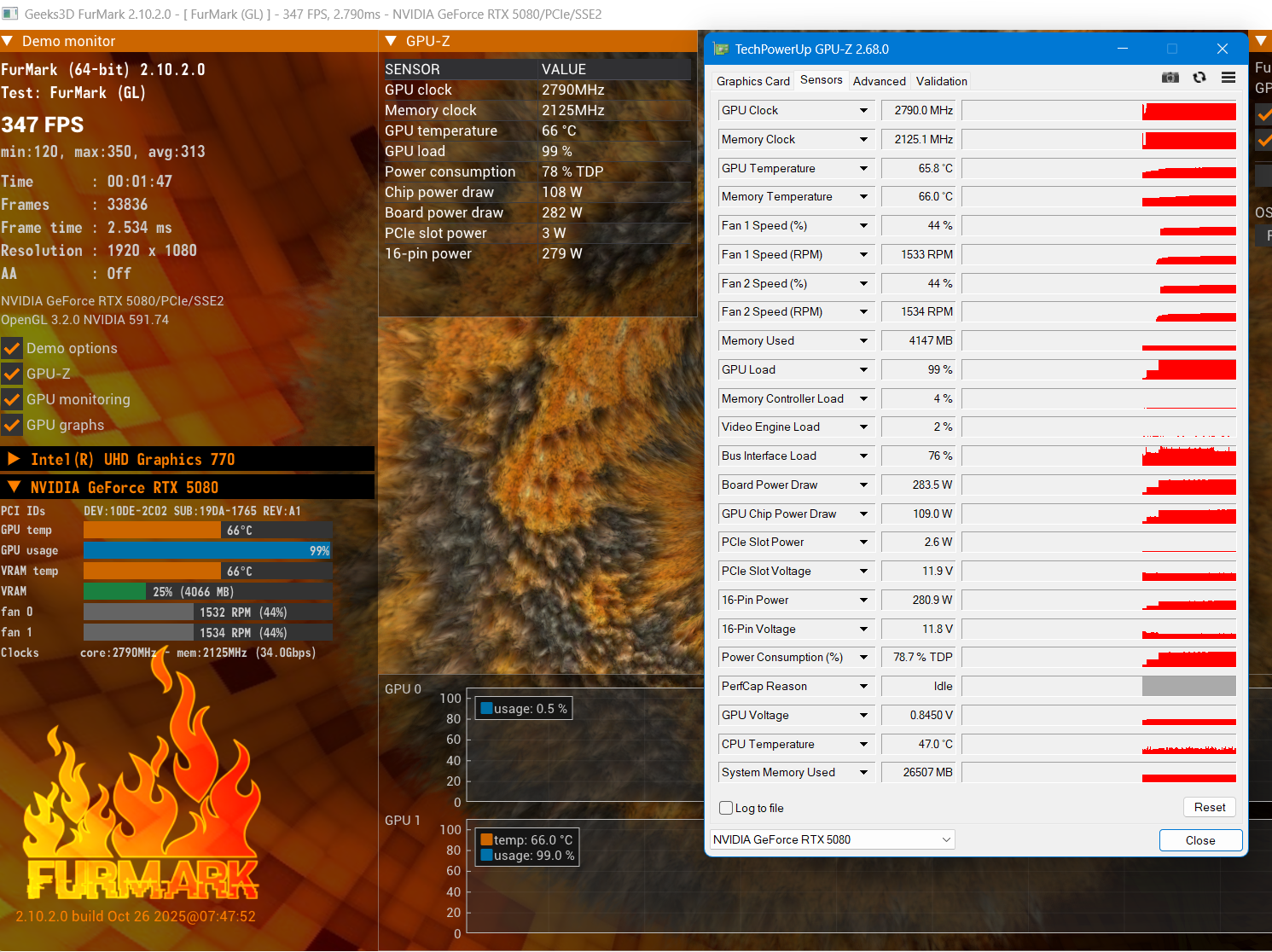Open the GPU selection combo box
Screen dimensions: 1272x952
click(832, 839)
